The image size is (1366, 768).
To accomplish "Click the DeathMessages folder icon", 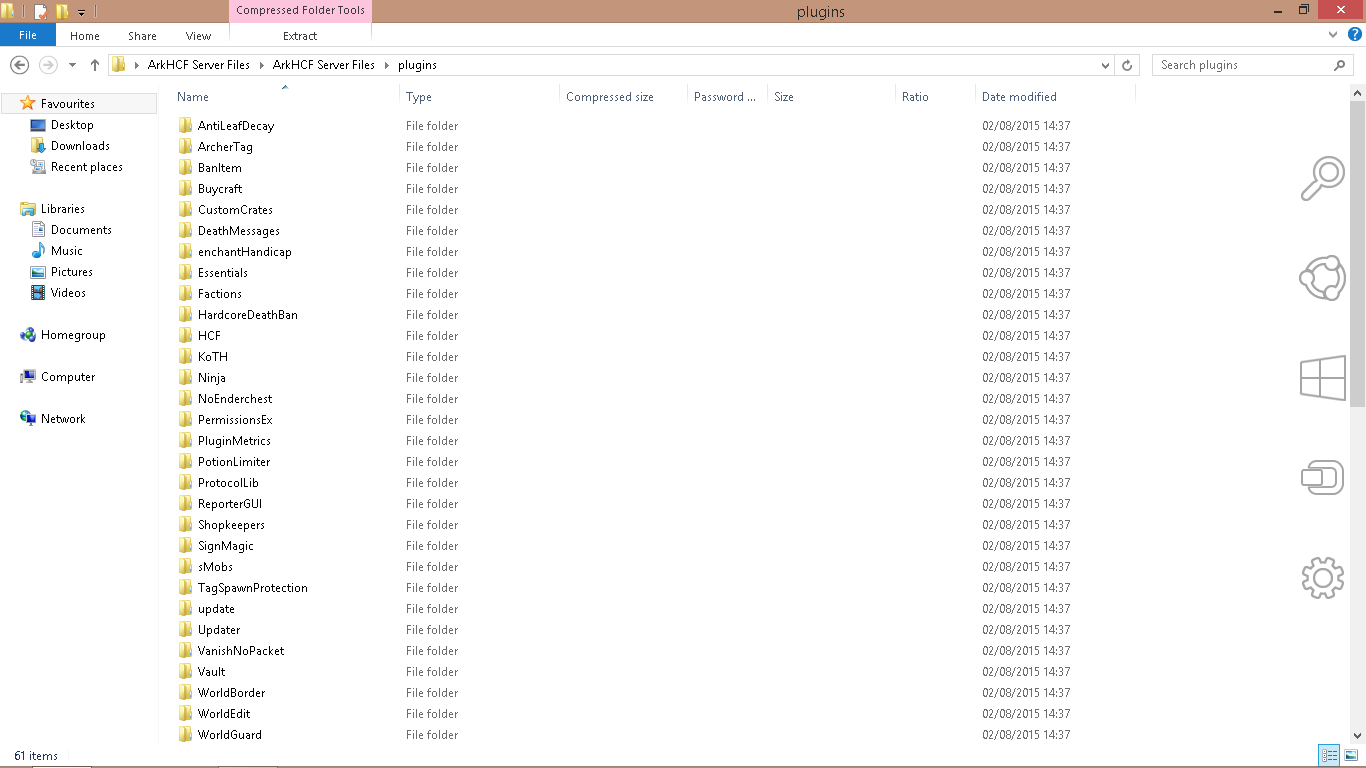I will (185, 231).
